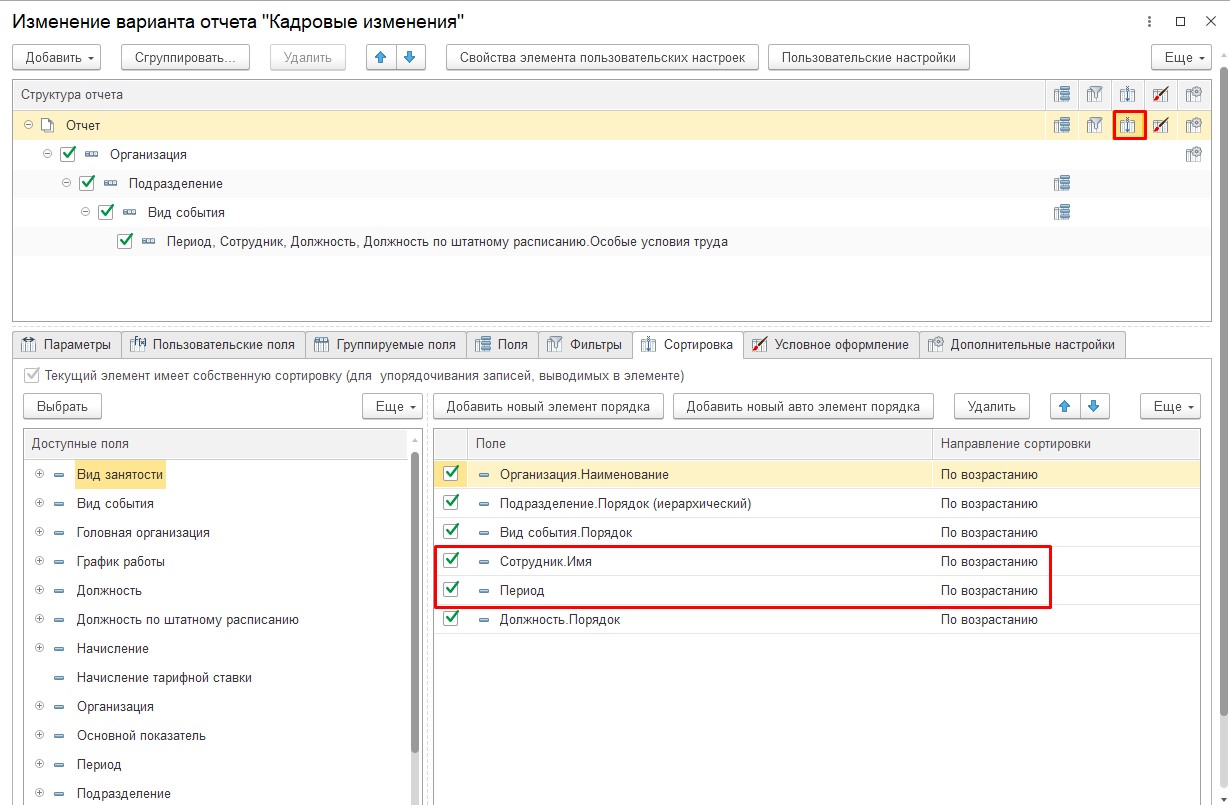Viewport: 1230px width, 805px height.
Task: Collapse the Организация structure node
Action: [47, 154]
